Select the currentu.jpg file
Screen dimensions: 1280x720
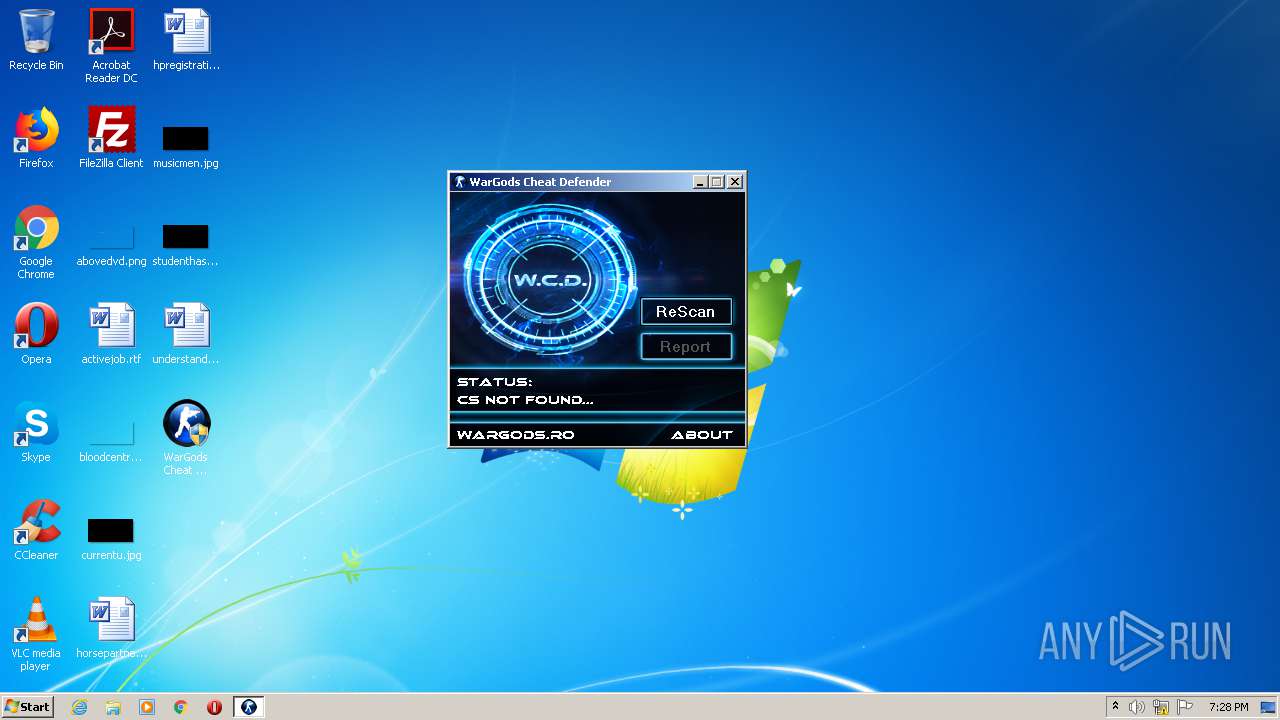click(111, 539)
